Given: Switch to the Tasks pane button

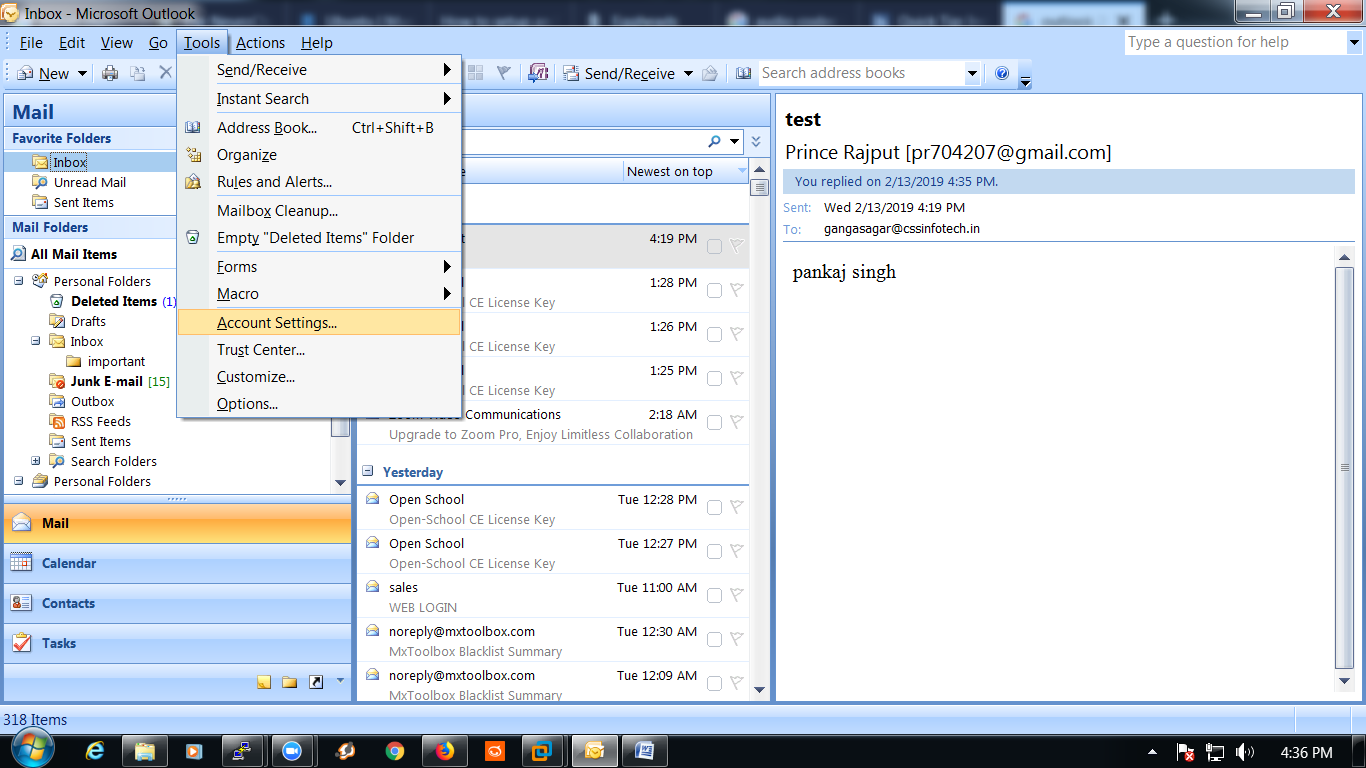Looking at the screenshot, I should 178,643.
